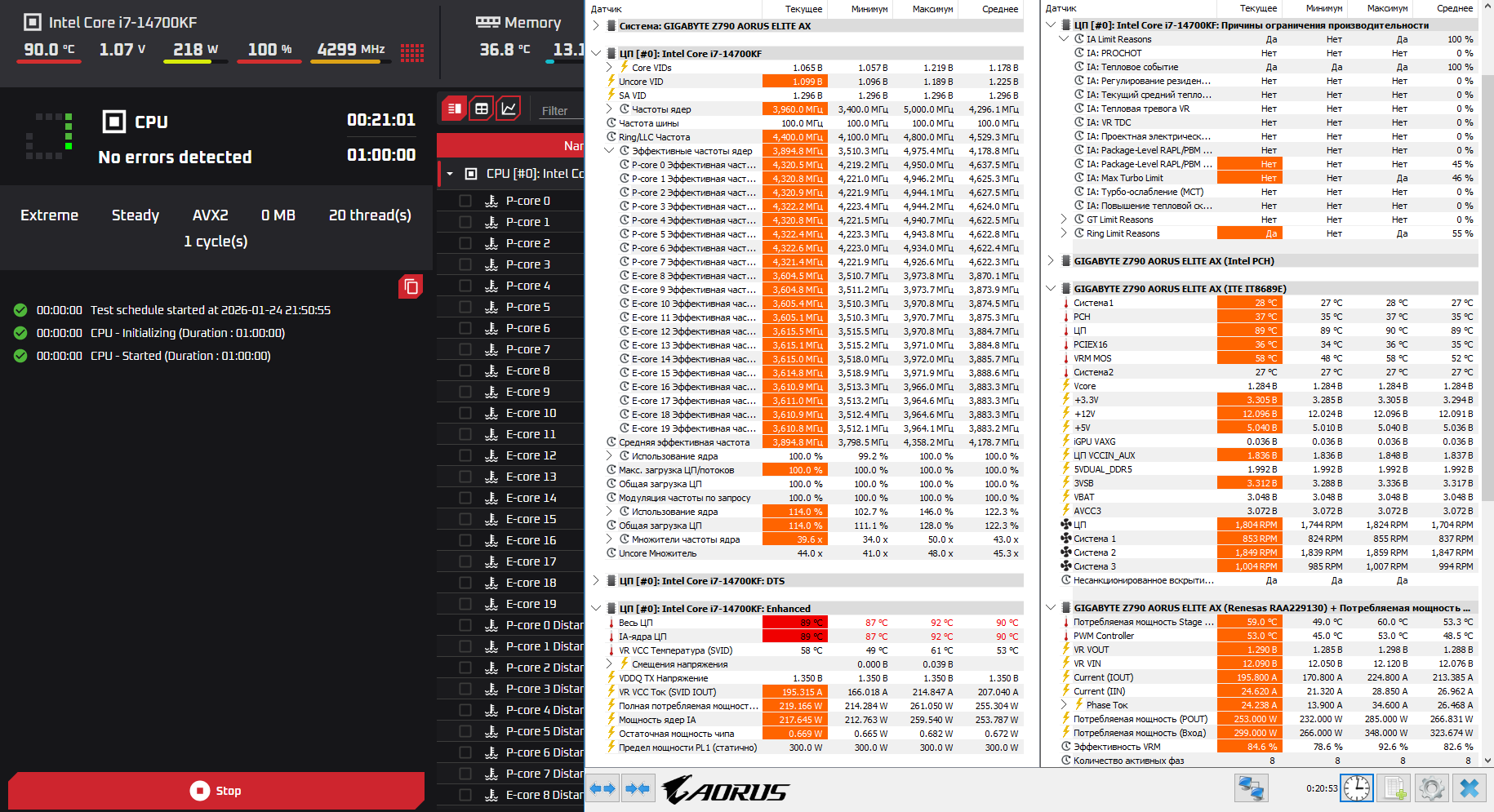The height and width of the screenshot is (812, 1494).
Task: Expand Ring Limit Reasons
Action: pyautogui.click(x=1064, y=233)
